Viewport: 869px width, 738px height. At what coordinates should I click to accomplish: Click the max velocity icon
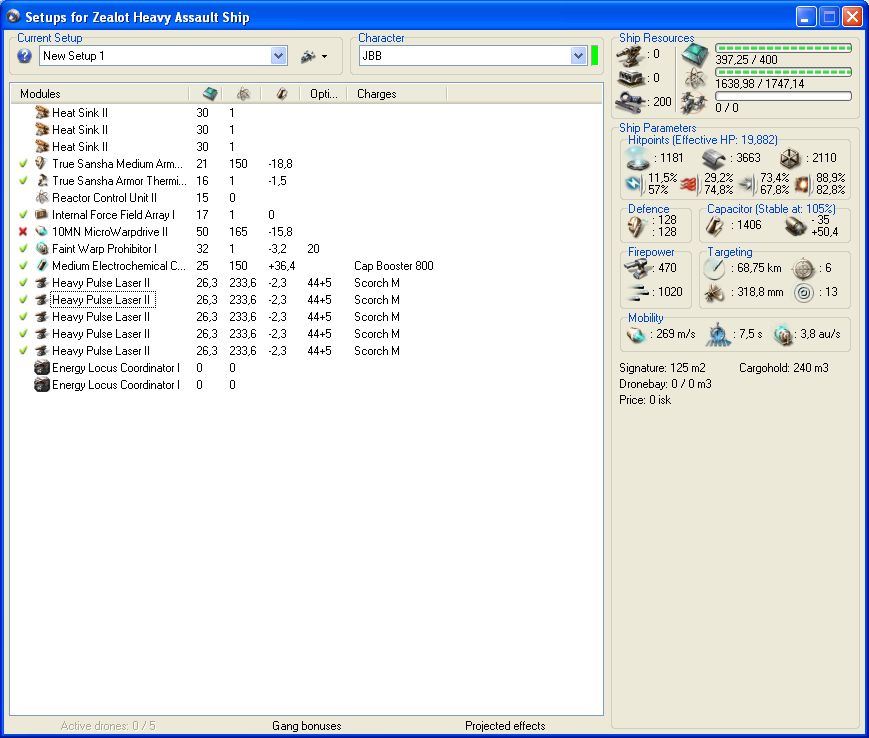click(x=636, y=334)
